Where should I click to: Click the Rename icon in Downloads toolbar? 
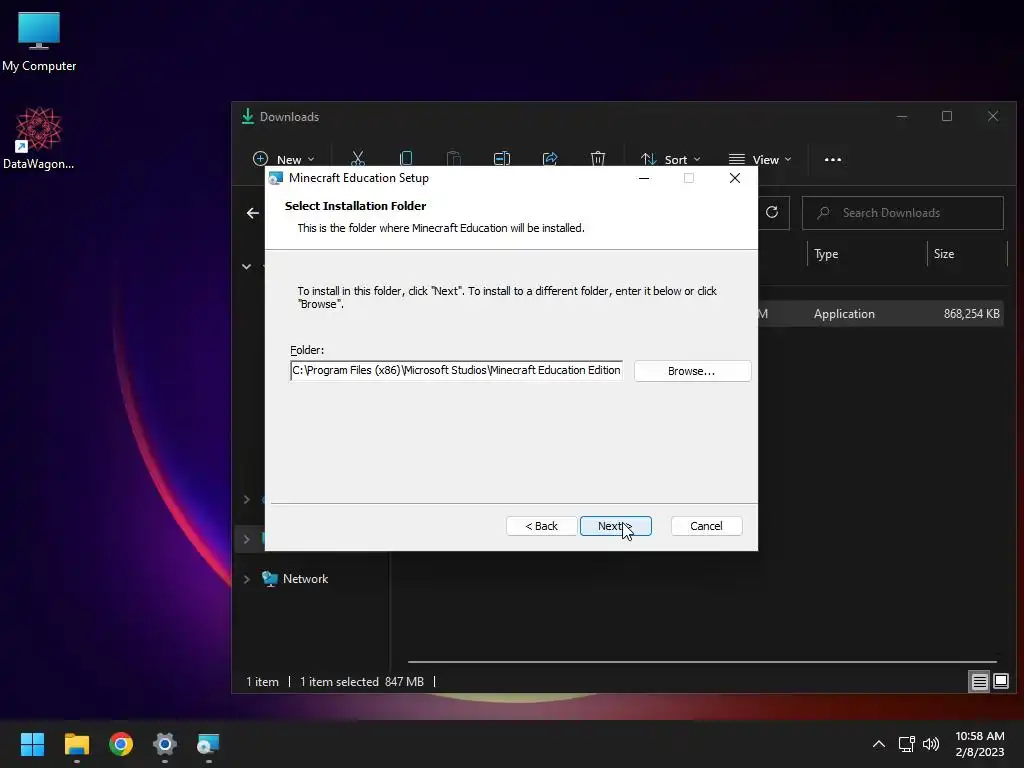(502, 159)
